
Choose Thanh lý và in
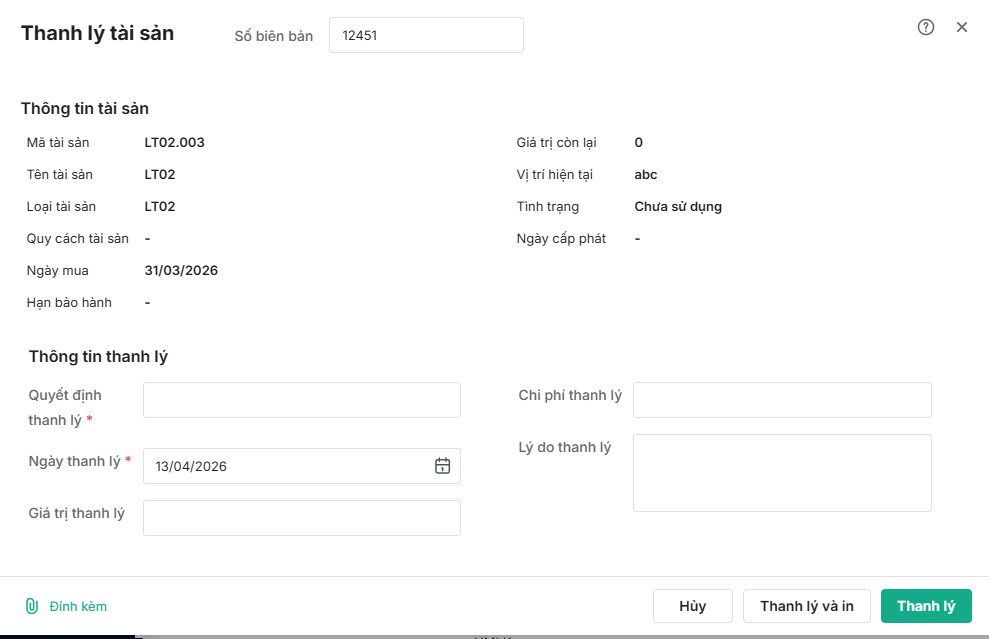[806, 606]
